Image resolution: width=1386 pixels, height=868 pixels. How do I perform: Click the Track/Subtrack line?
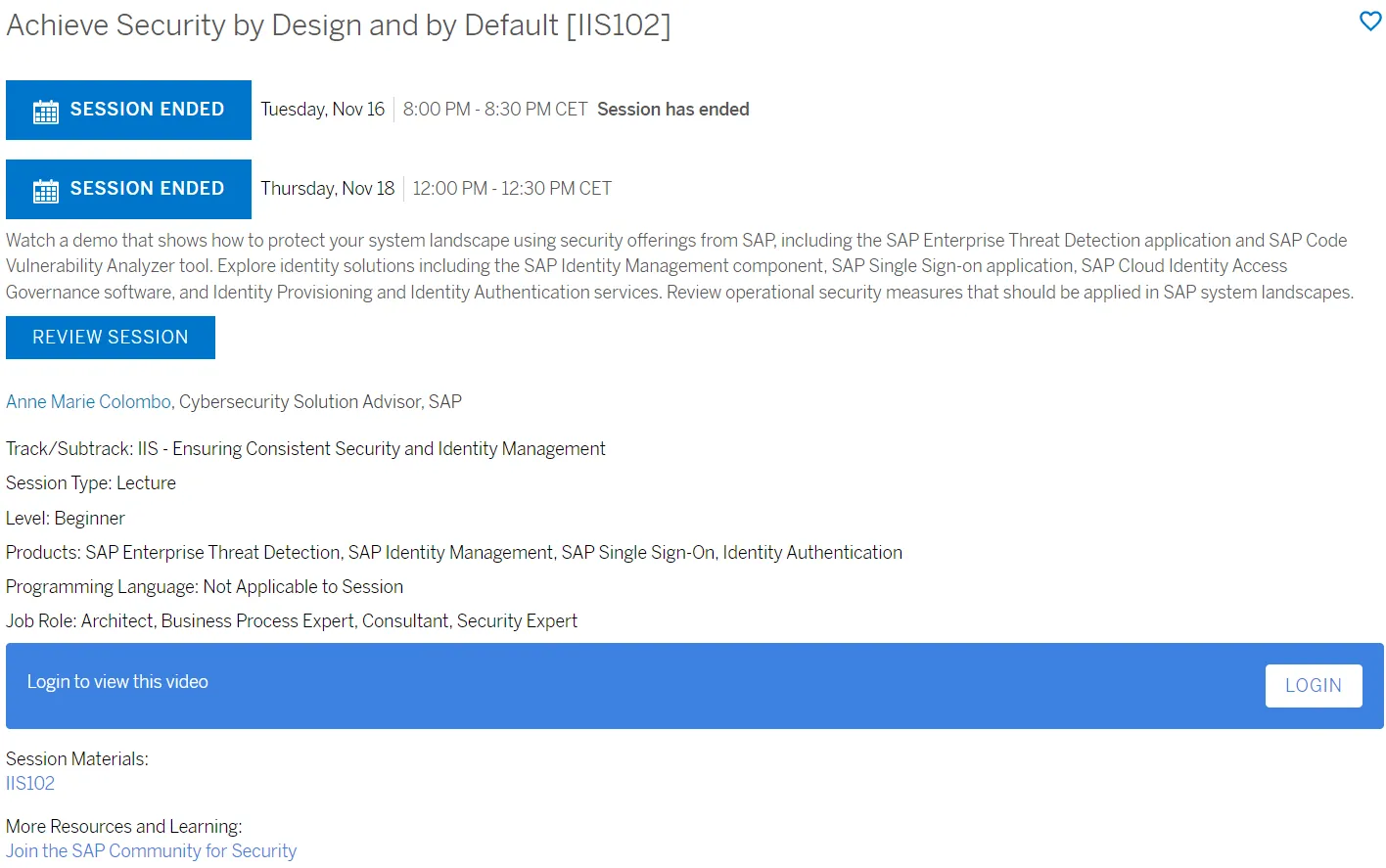coord(305,449)
